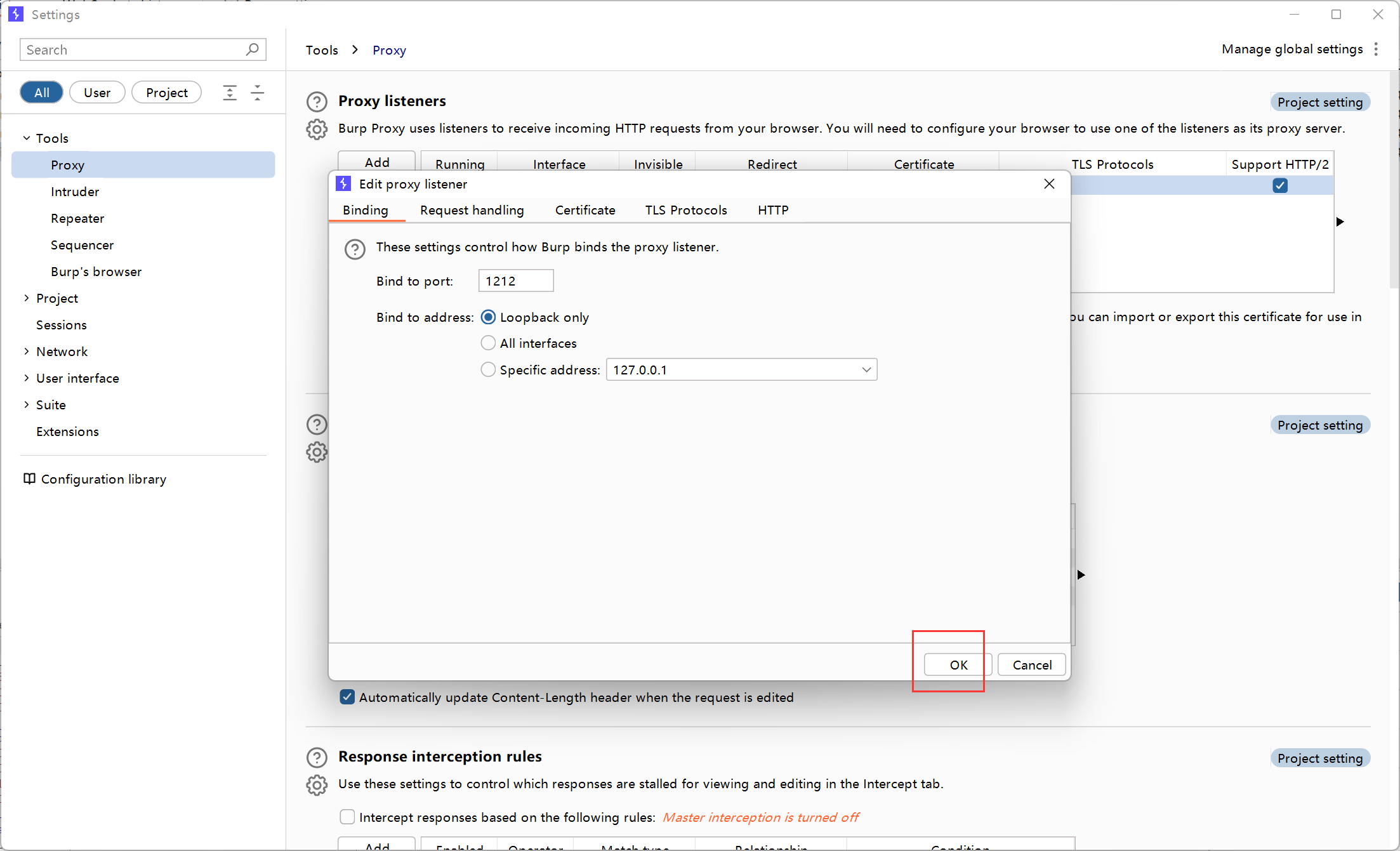Click Response interception rules gear icon

point(317,785)
